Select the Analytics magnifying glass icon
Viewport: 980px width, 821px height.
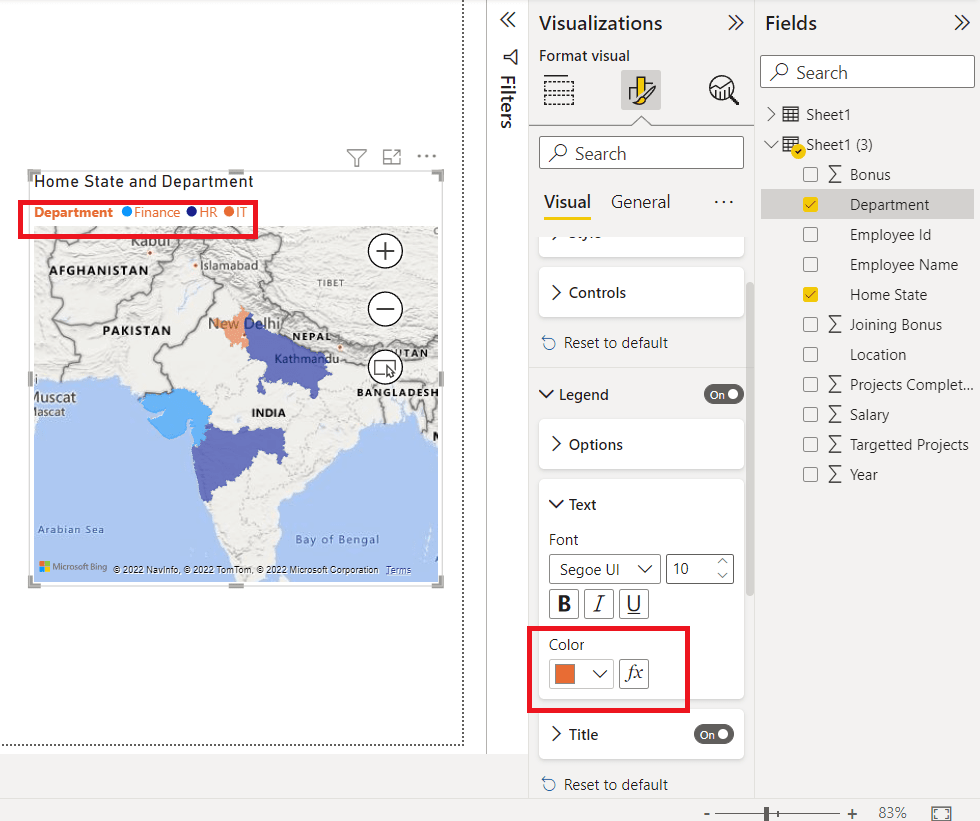(x=722, y=89)
